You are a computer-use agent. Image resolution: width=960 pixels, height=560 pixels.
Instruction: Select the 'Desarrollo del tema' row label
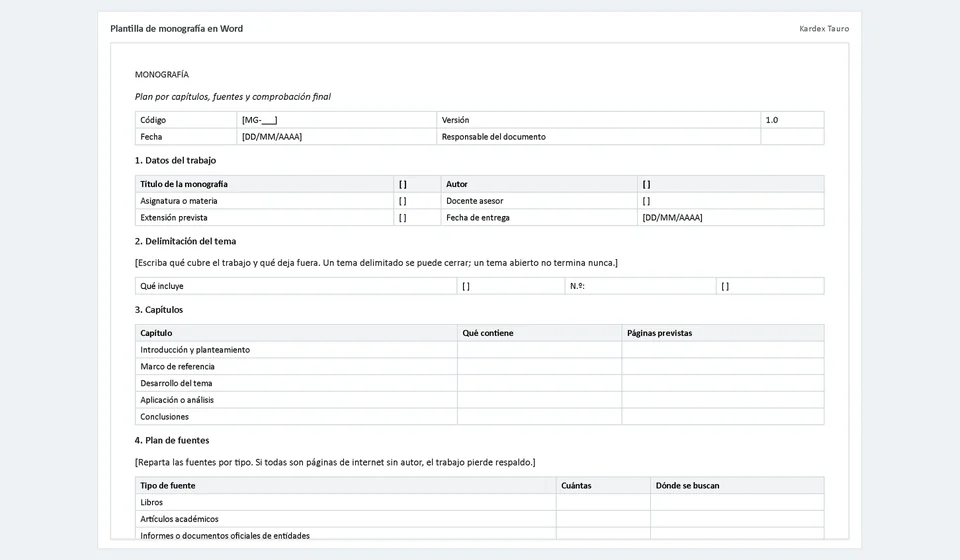(x=176, y=383)
